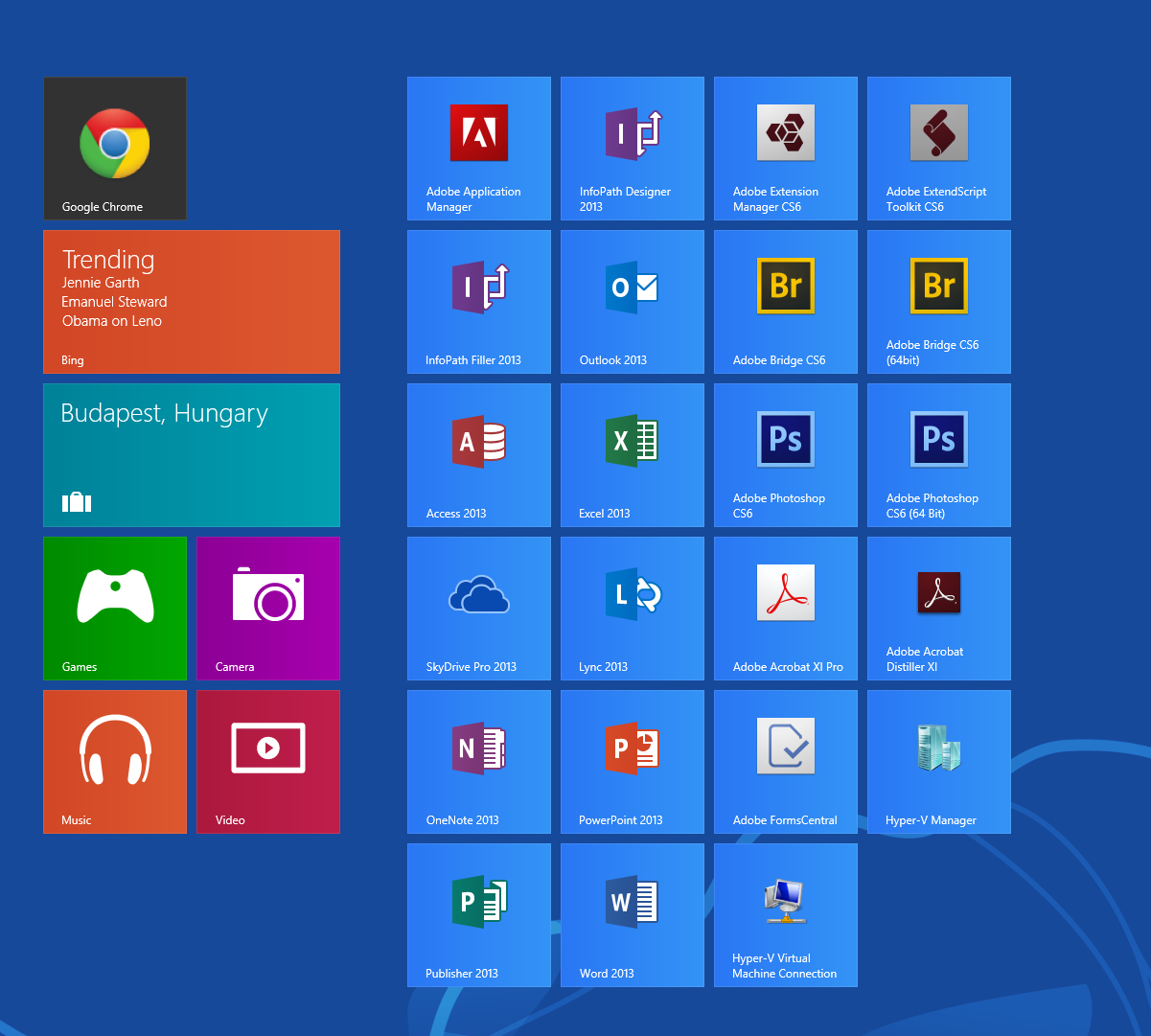This screenshot has height=1036, width=1151.
Task: Open the Camera app tile
Action: pos(268,608)
